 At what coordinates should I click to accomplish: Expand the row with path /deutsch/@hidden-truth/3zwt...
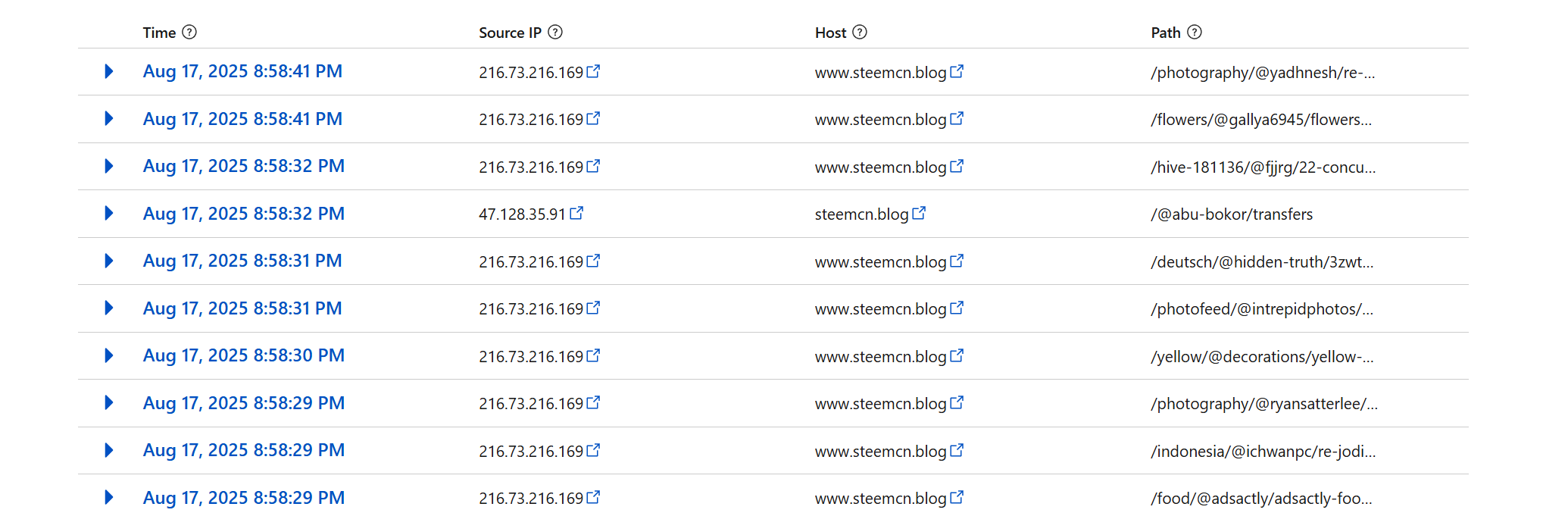point(109,261)
